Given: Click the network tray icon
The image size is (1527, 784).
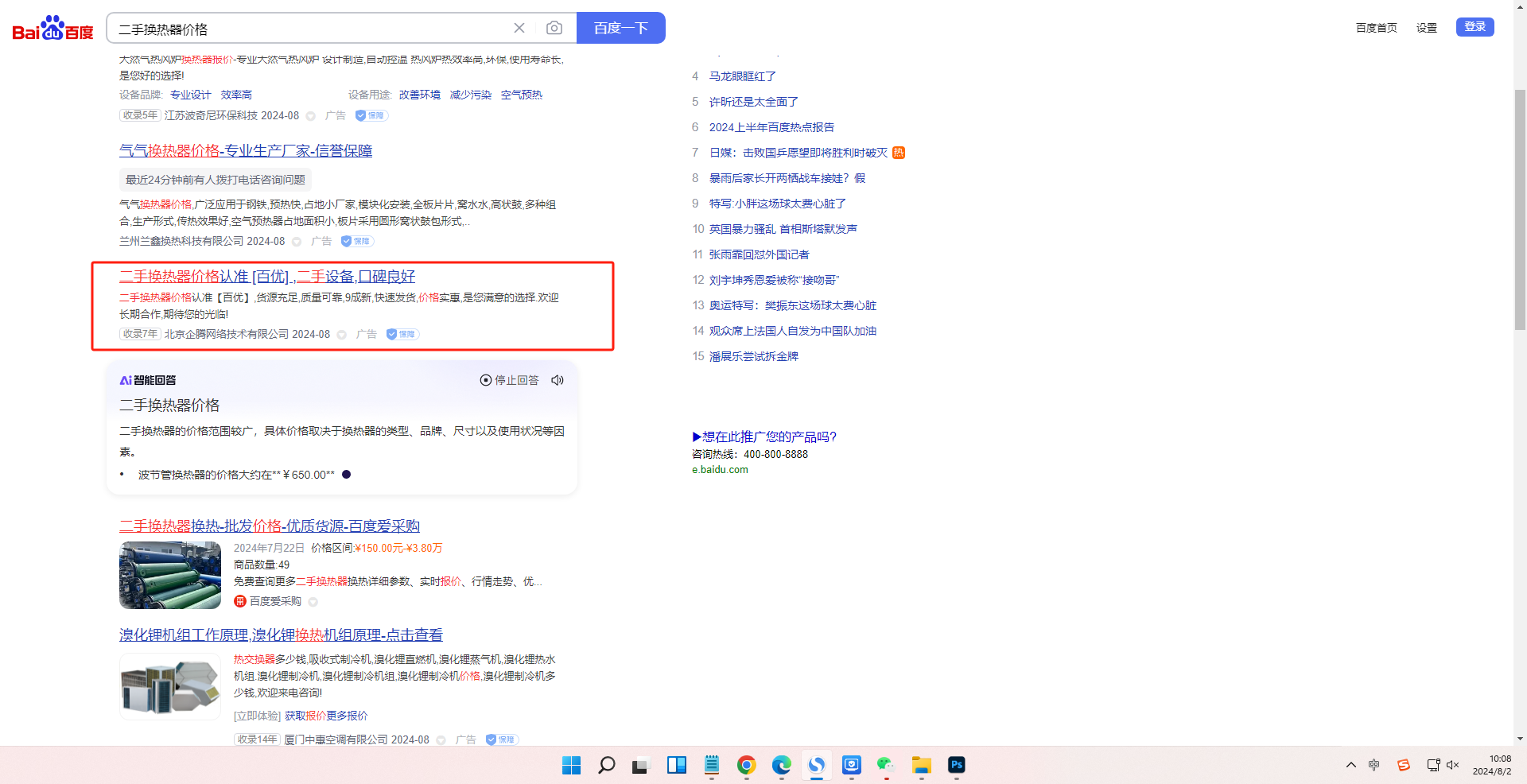Looking at the screenshot, I should pyautogui.click(x=1433, y=765).
